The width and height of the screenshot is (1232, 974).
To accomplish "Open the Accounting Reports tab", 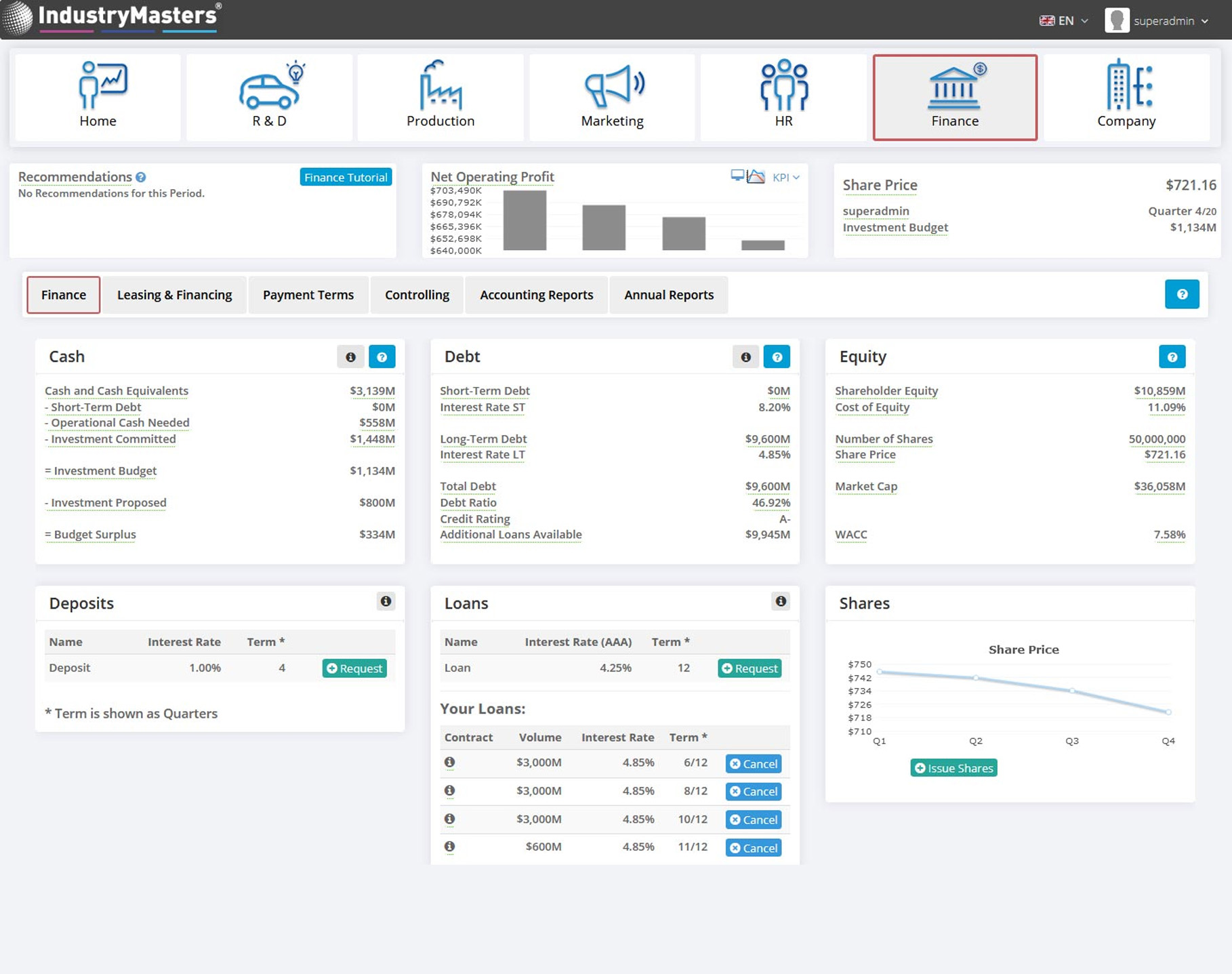I will [x=536, y=295].
